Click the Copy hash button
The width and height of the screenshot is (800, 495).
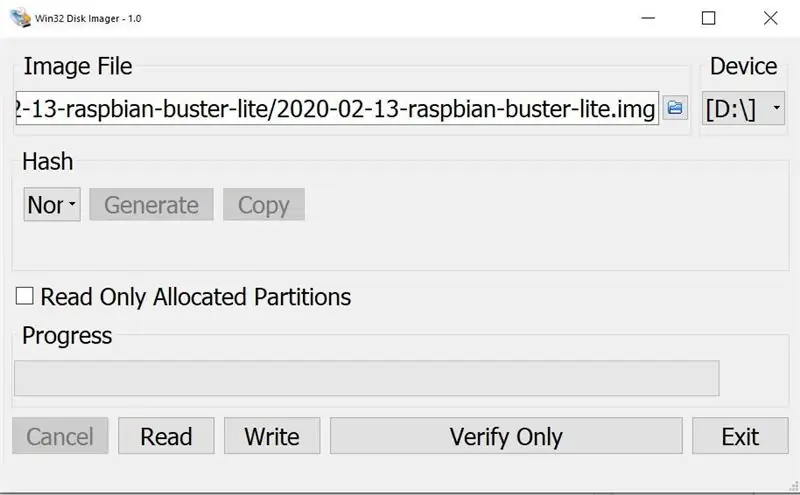click(x=264, y=205)
